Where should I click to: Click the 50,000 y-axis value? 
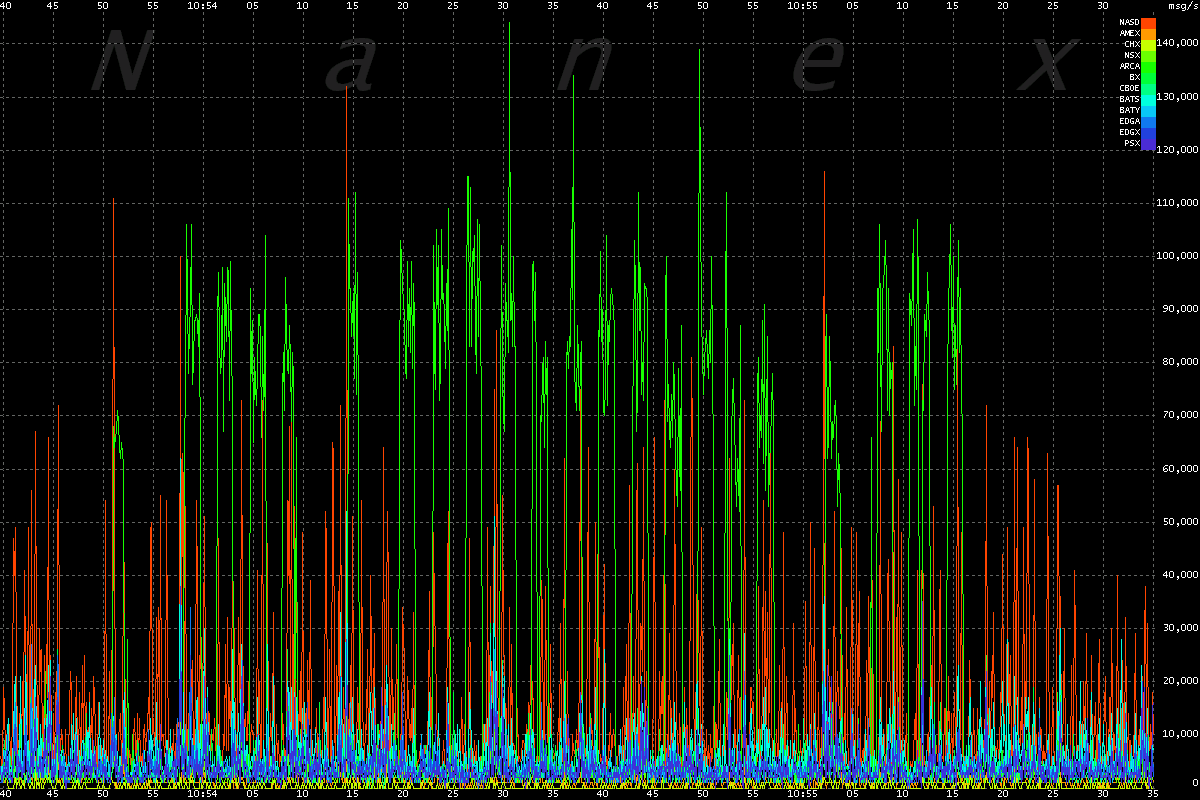1182,521
